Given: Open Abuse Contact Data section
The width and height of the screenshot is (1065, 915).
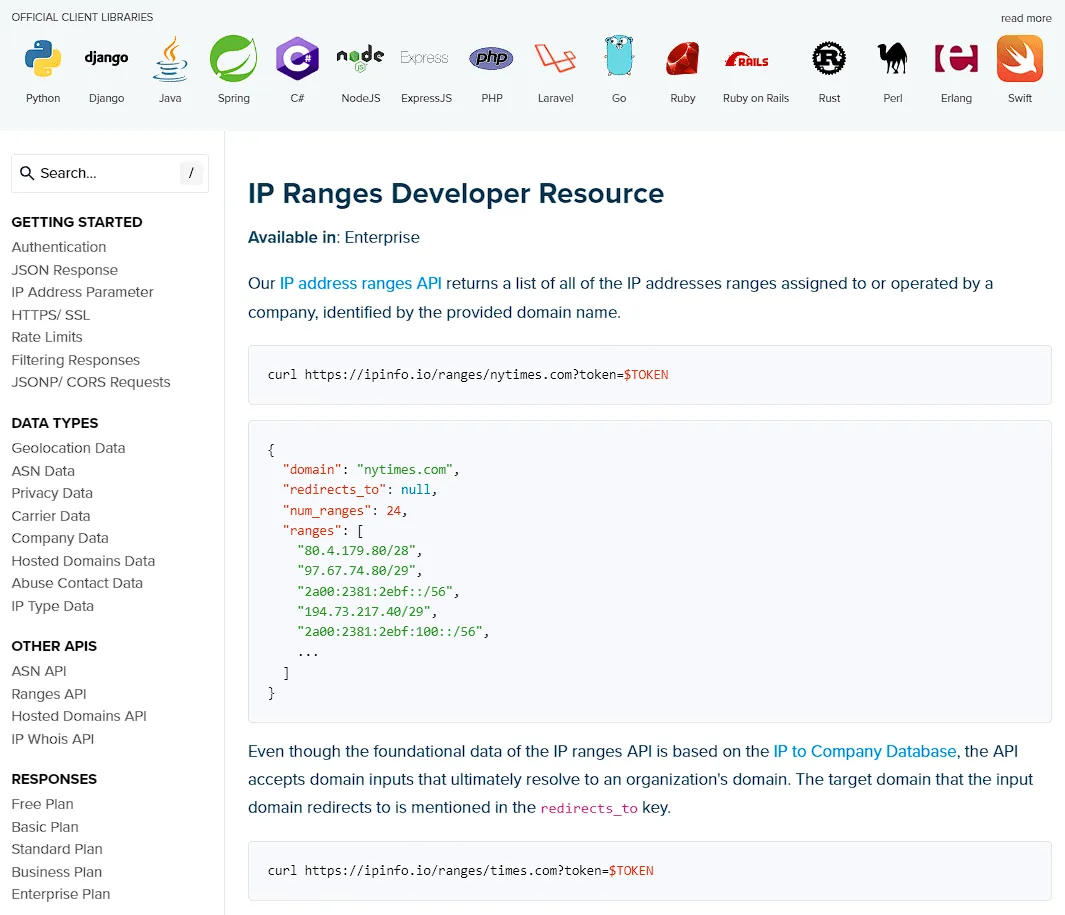Looking at the screenshot, I should tap(77, 583).
